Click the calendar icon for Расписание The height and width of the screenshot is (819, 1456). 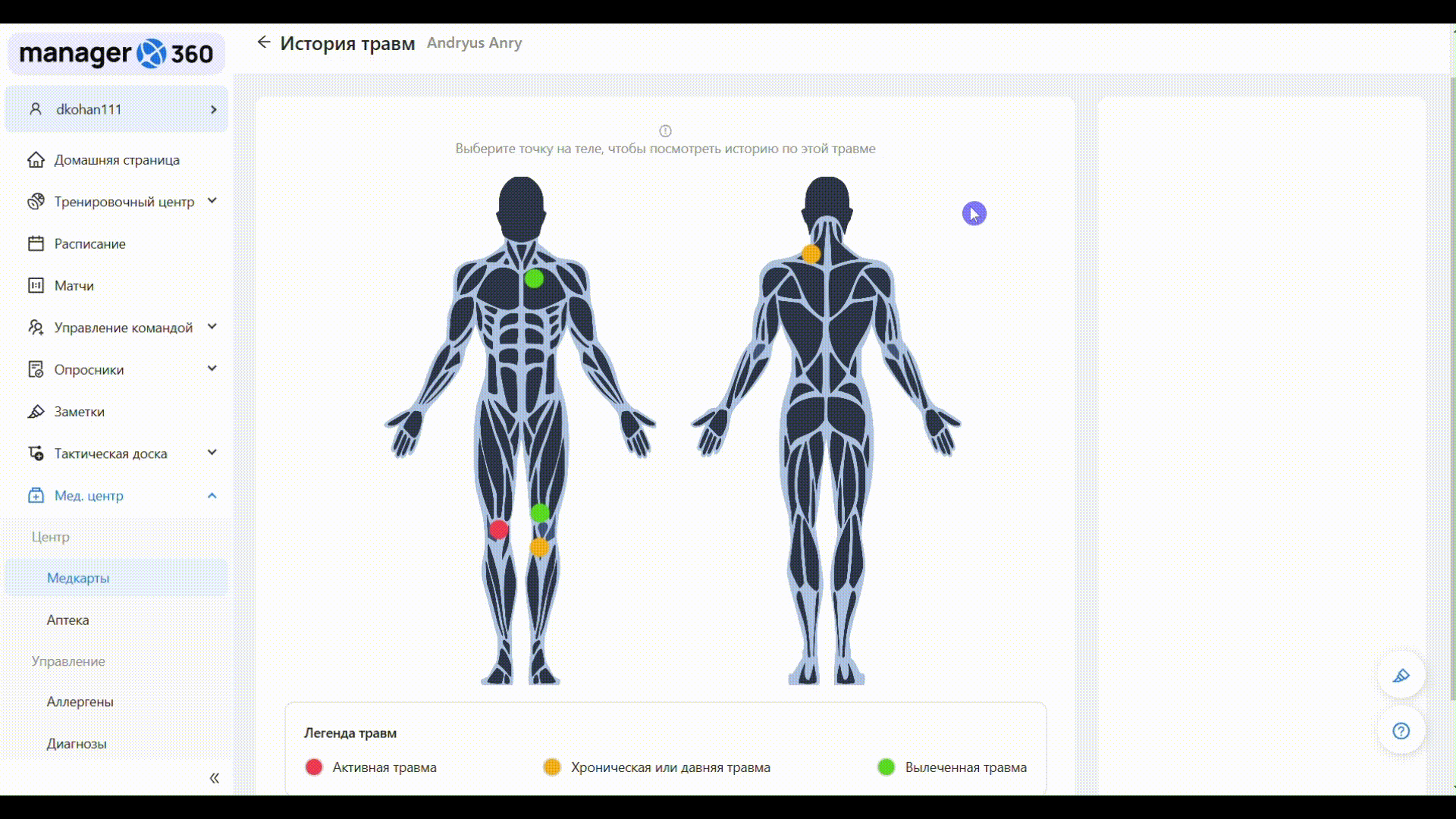tap(36, 243)
